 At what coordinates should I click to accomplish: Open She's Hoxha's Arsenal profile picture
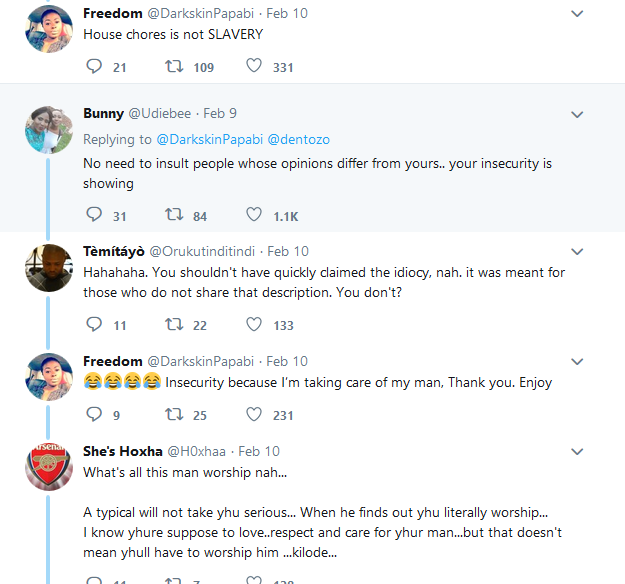47,467
